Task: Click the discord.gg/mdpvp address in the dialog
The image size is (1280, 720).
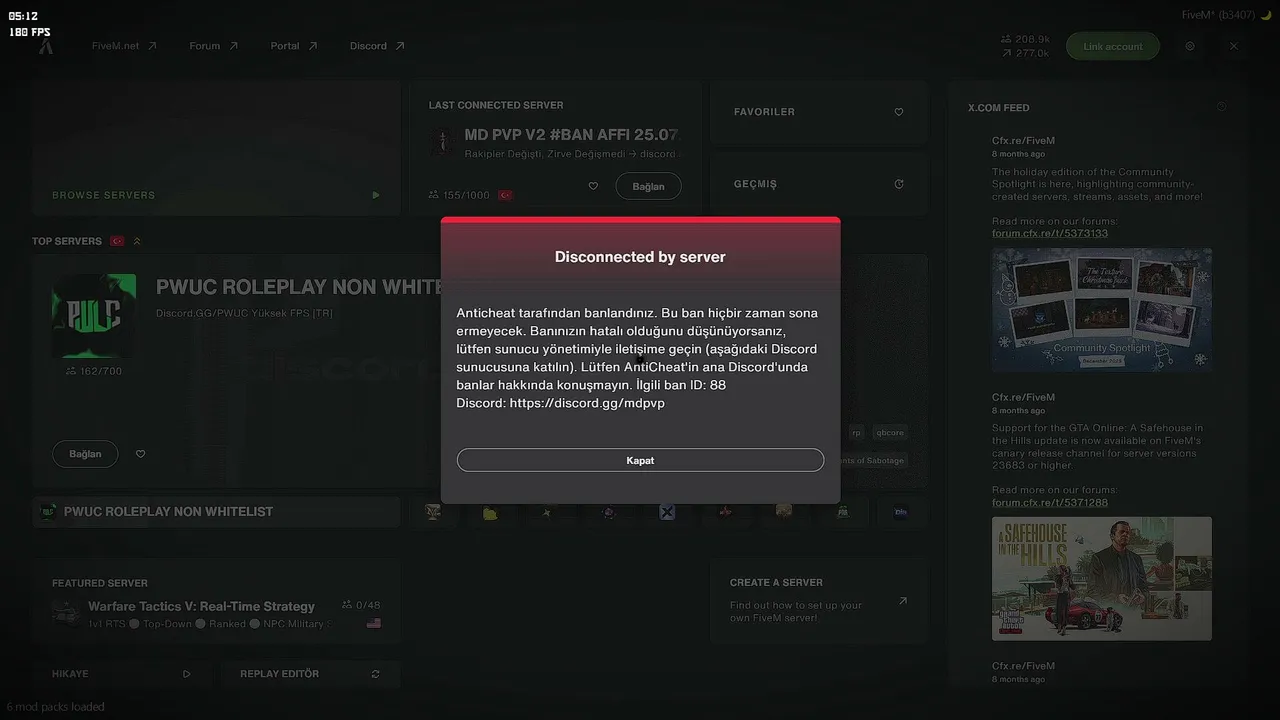Action: pos(587,403)
